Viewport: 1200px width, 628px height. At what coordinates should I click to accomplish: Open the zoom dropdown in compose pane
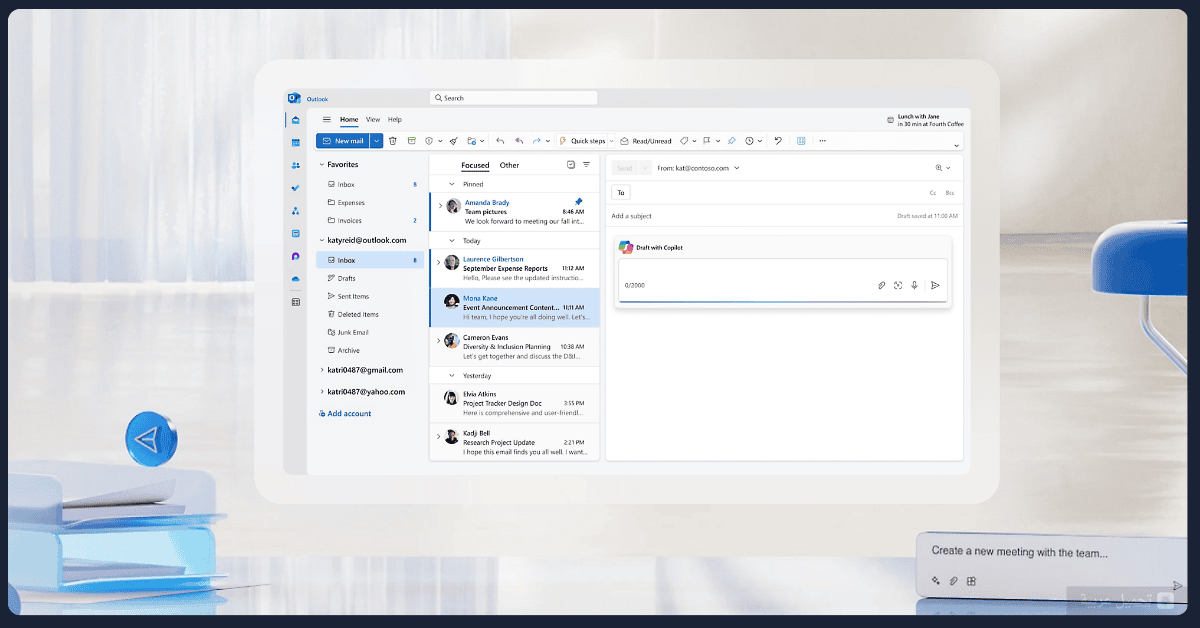coord(948,168)
